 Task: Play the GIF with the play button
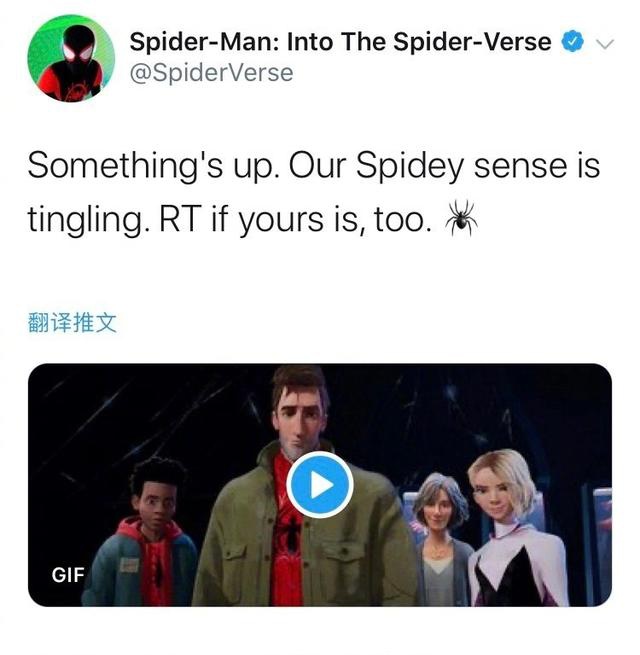pyautogui.click(x=319, y=485)
